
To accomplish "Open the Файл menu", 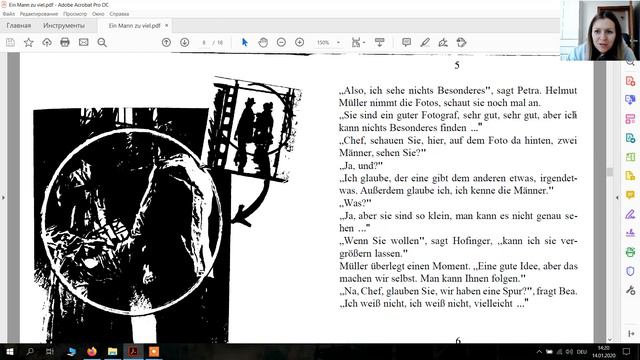I will (x=9, y=14).
